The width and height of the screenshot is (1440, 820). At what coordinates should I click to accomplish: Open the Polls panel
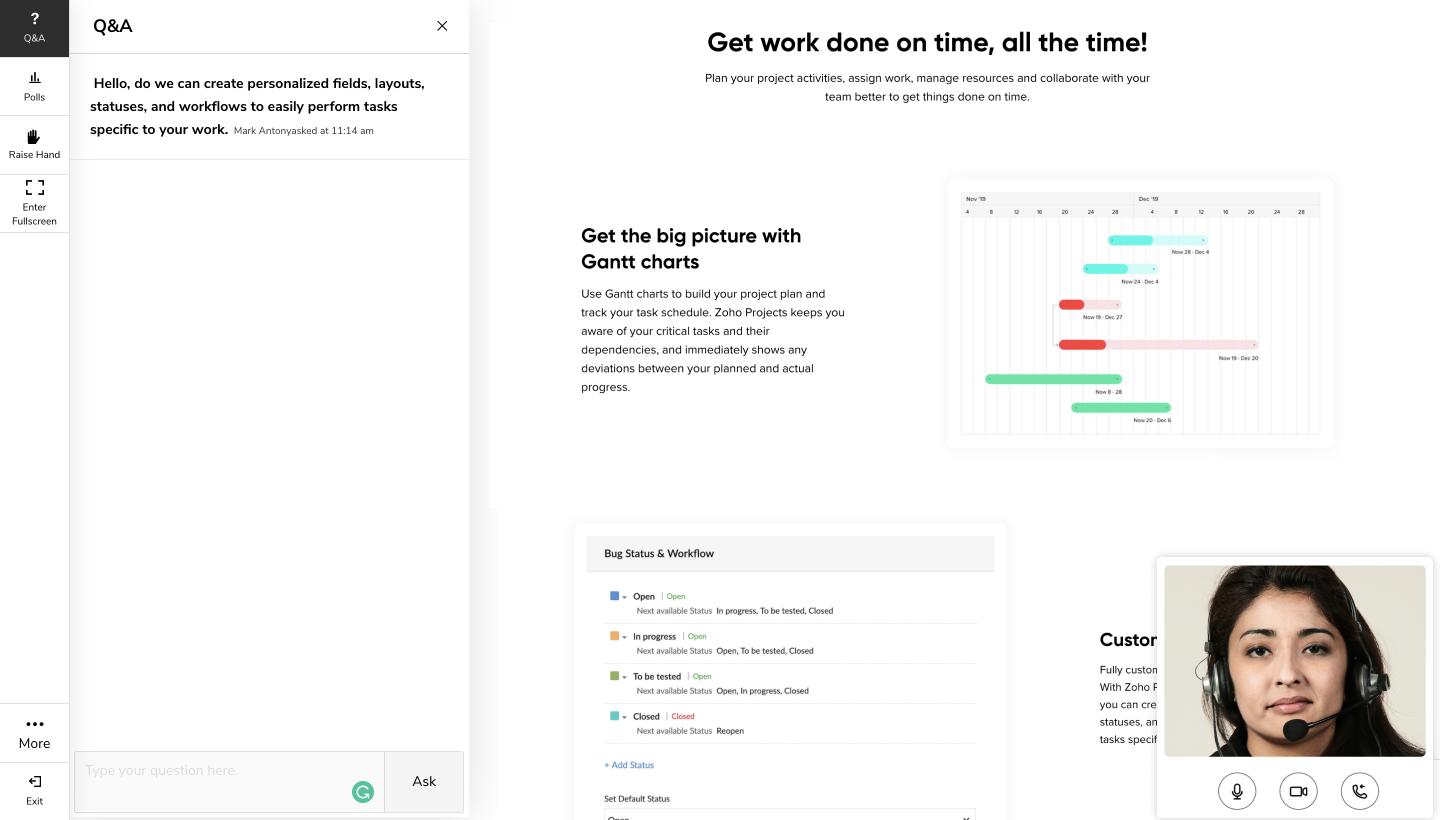pyautogui.click(x=34, y=86)
